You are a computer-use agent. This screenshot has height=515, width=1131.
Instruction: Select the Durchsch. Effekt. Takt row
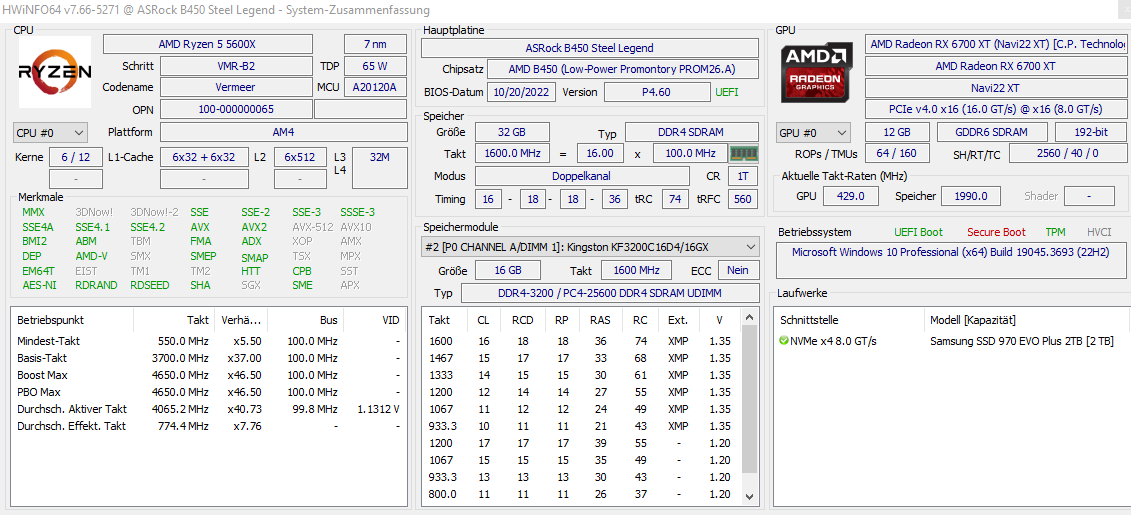(209, 426)
